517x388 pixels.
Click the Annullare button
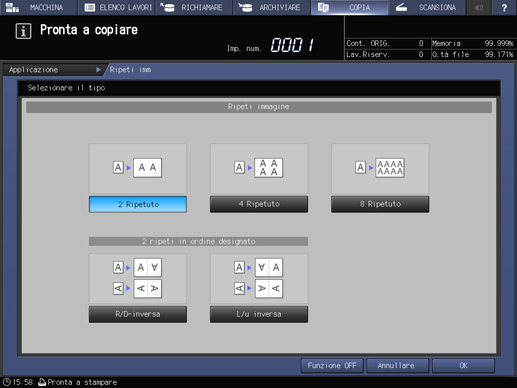tap(397, 366)
